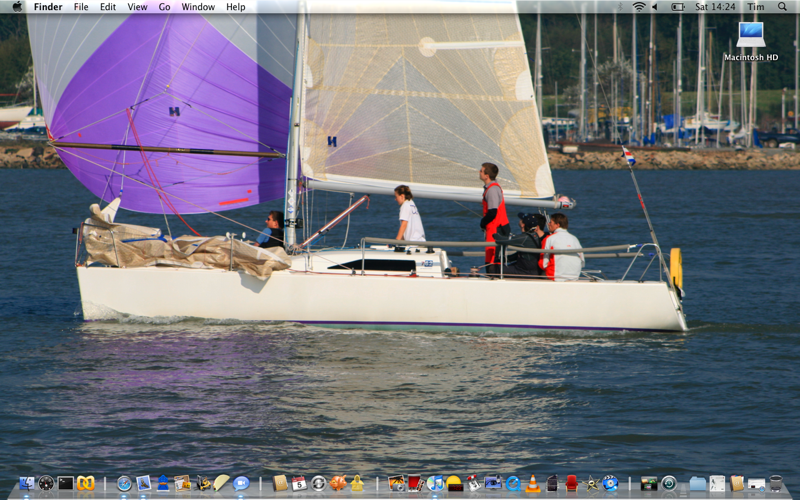The image size is (800, 500).
Task: Open Terminal in the Dock
Action: (x=66, y=483)
